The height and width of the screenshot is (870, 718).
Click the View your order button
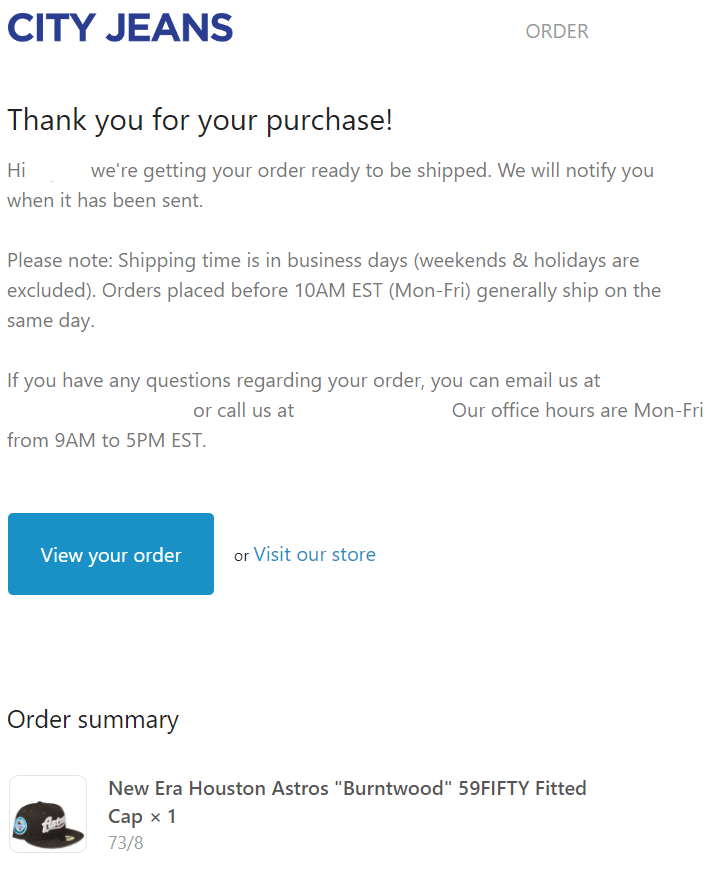[111, 554]
